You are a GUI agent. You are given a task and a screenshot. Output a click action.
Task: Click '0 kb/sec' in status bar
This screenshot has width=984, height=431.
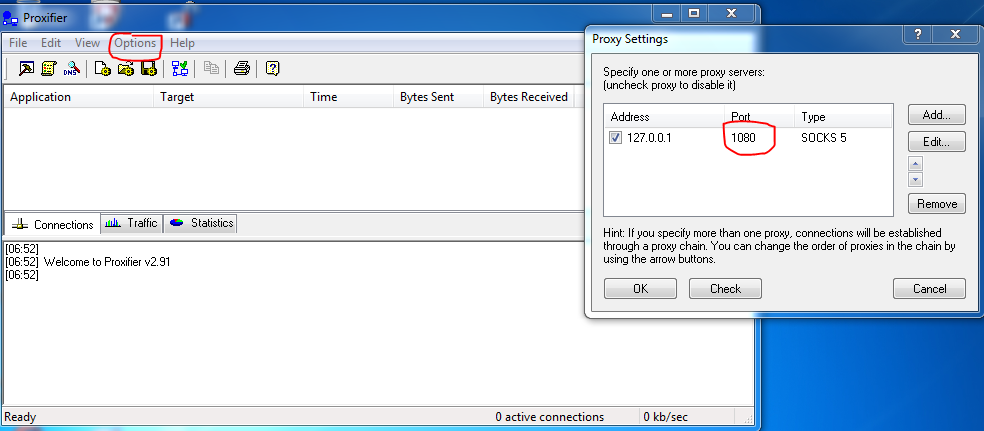pos(664,417)
